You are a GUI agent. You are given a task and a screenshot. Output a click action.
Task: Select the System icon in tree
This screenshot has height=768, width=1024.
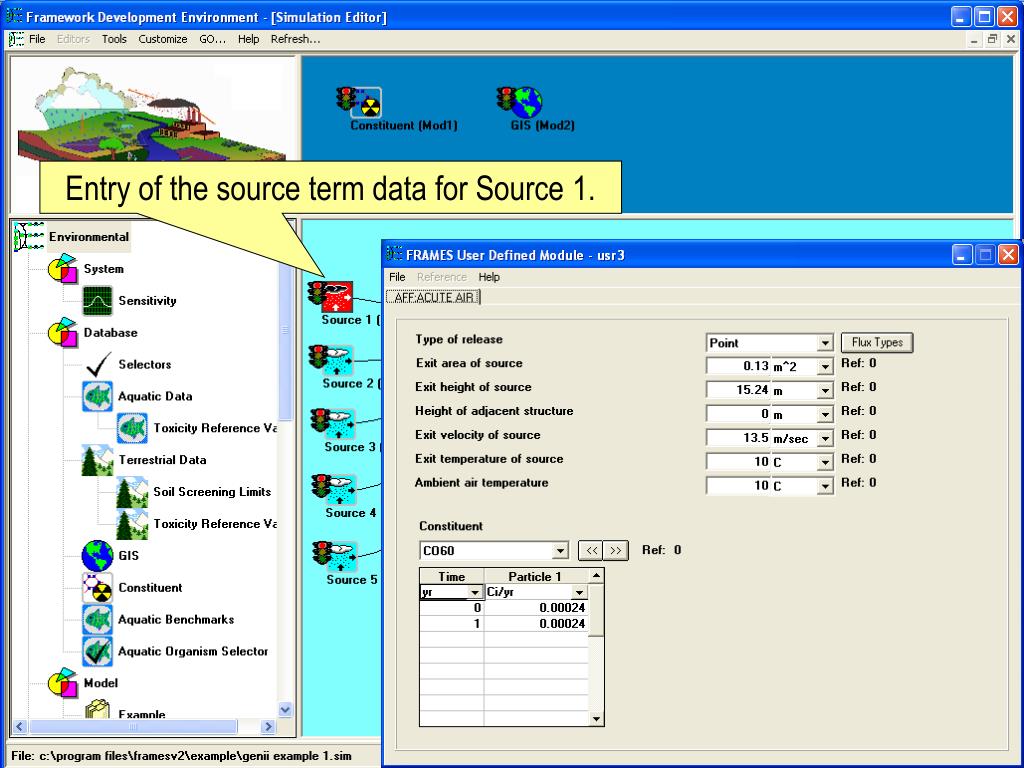coord(63,268)
